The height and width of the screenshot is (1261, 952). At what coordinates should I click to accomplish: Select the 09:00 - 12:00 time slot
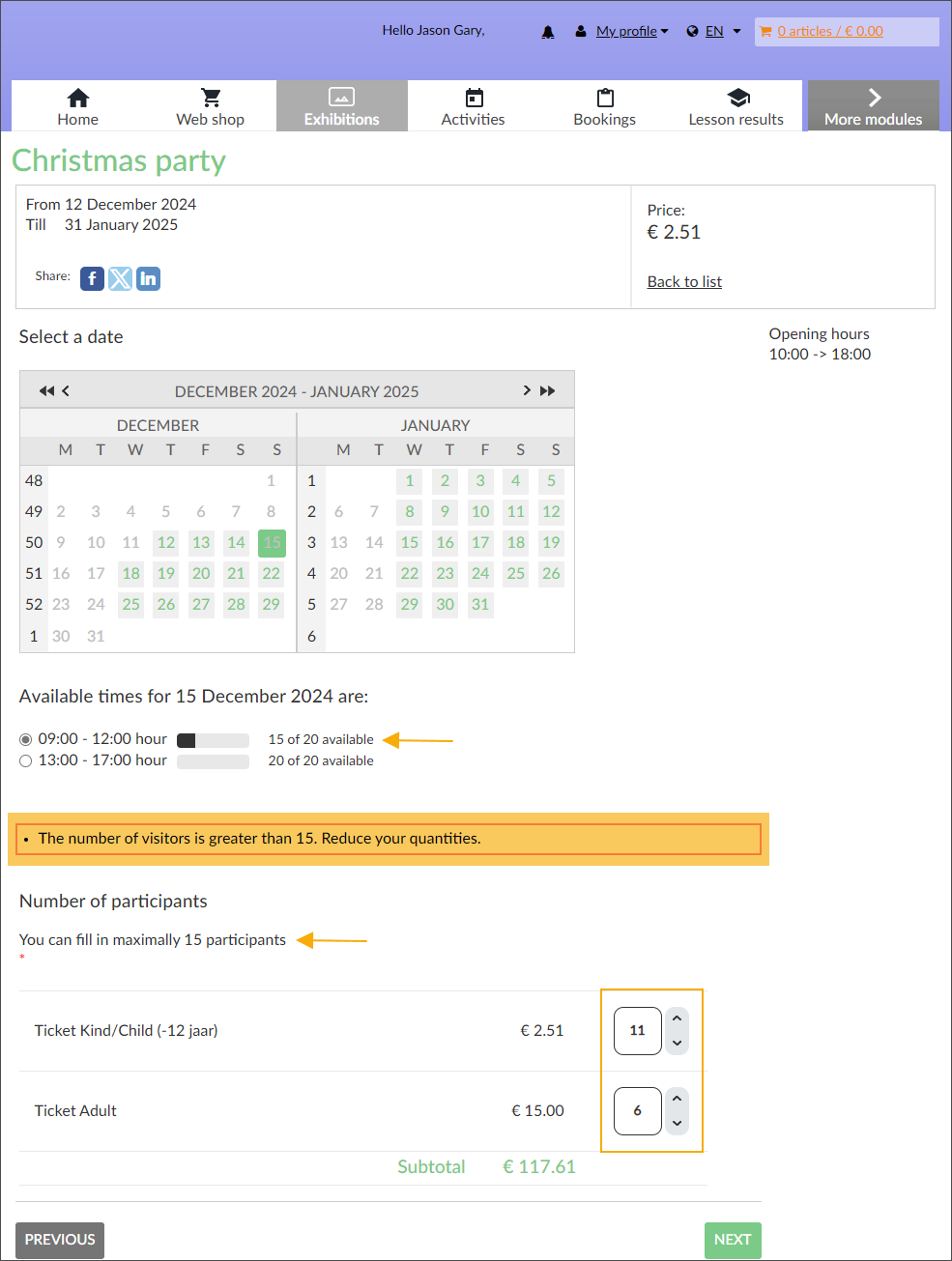coord(26,739)
